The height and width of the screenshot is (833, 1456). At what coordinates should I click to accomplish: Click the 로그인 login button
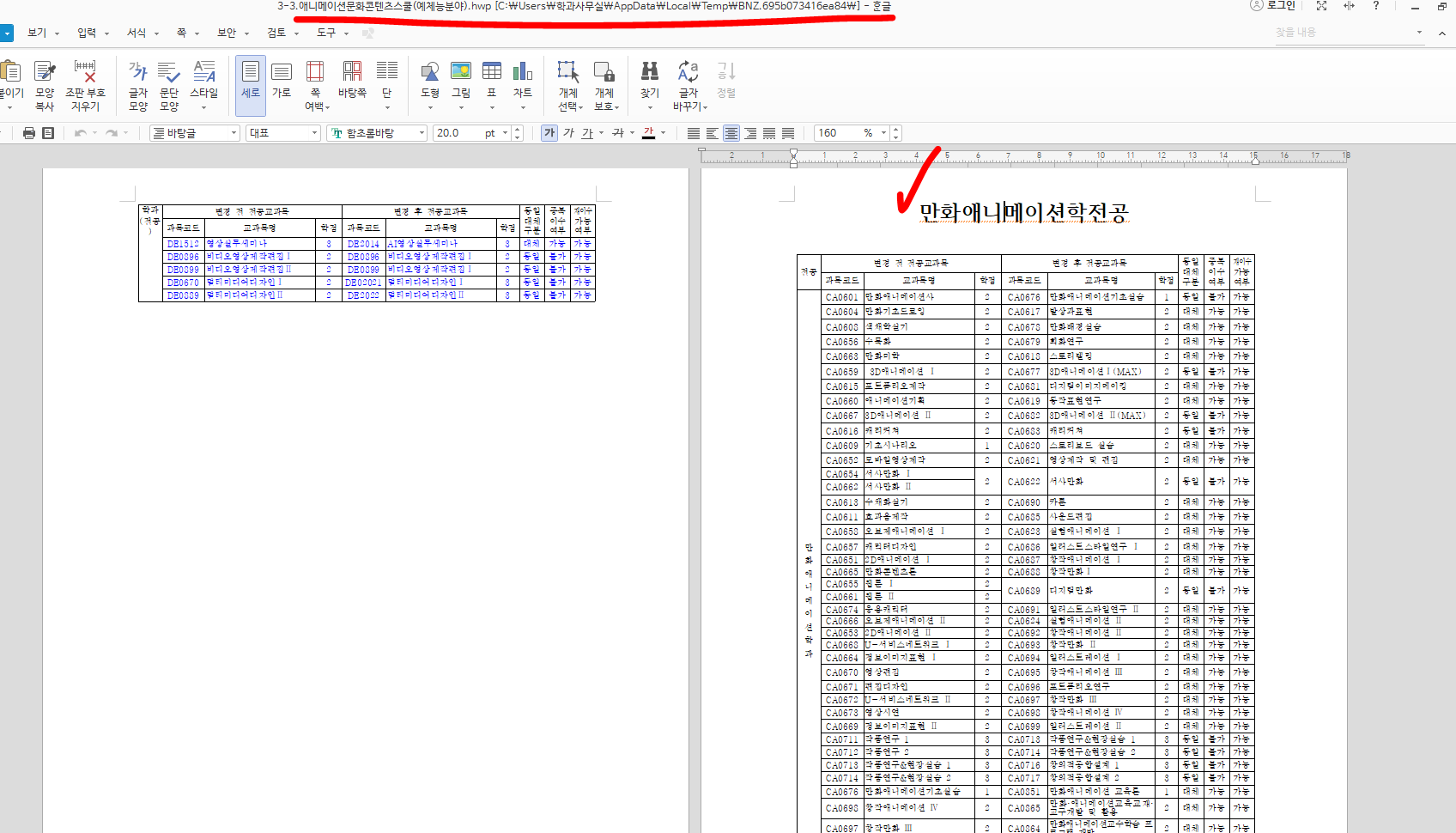pyautogui.click(x=1273, y=6)
